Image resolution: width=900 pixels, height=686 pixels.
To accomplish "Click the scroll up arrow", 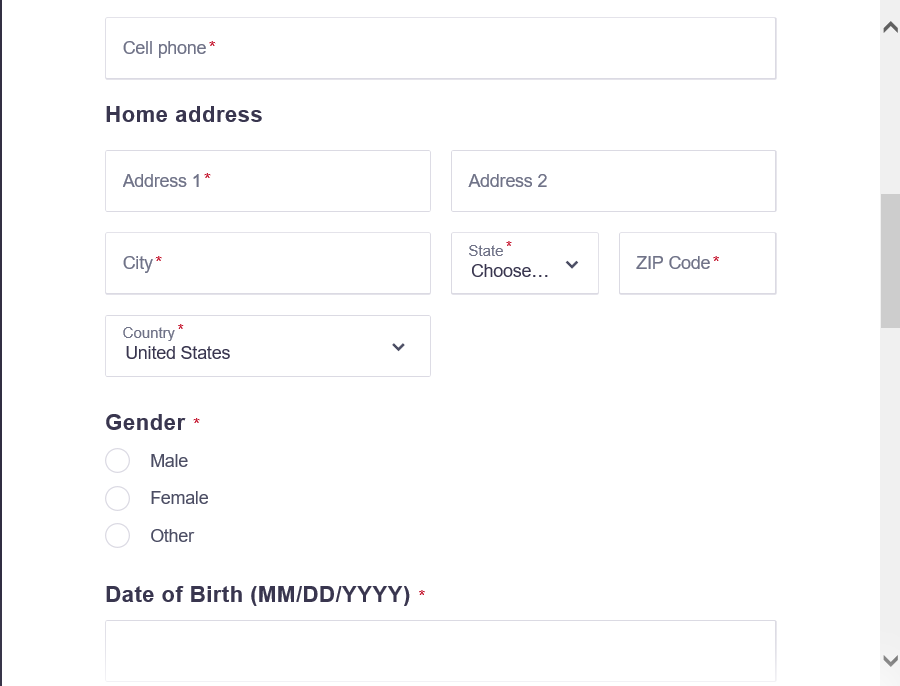I will [890, 27].
